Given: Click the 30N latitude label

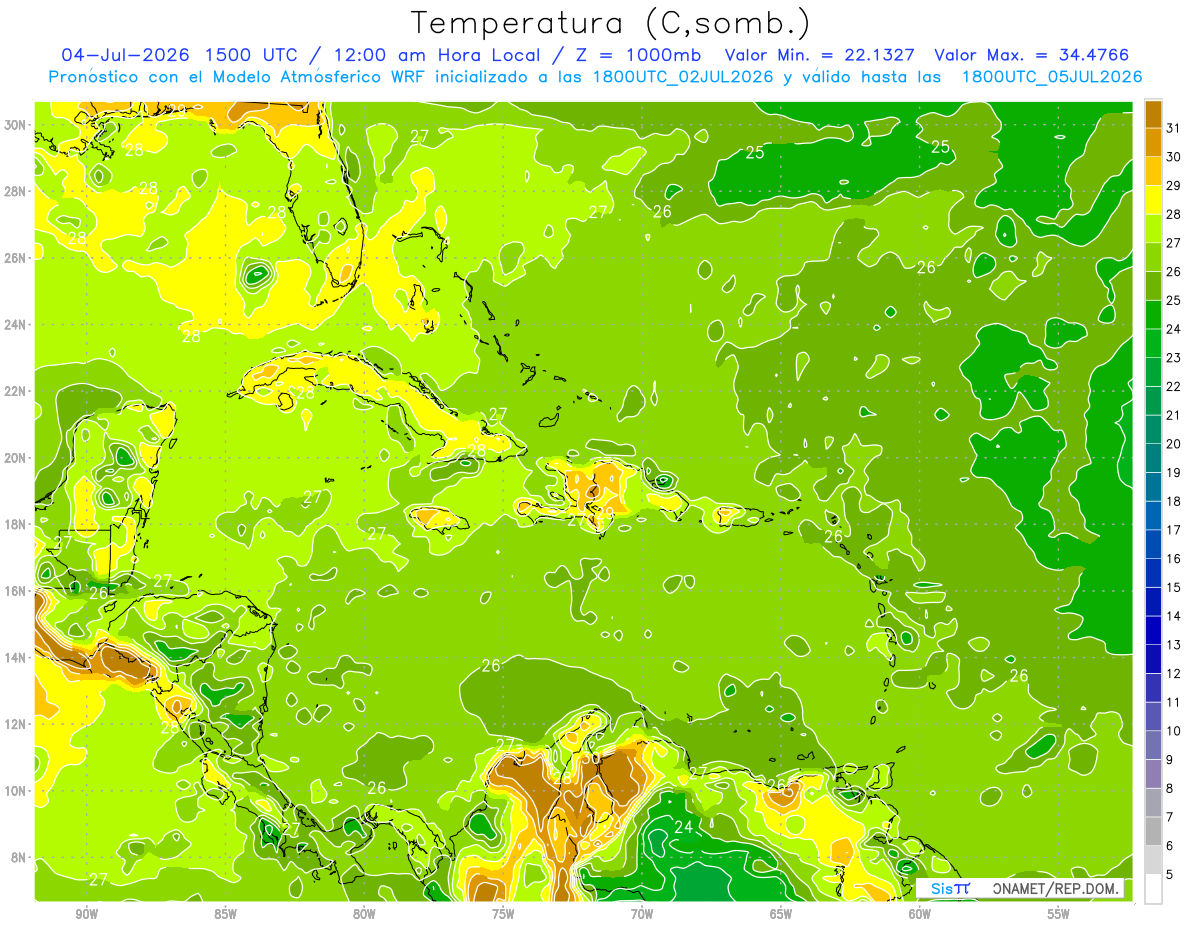Looking at the screenshot, I should click(x=15, y=125).
